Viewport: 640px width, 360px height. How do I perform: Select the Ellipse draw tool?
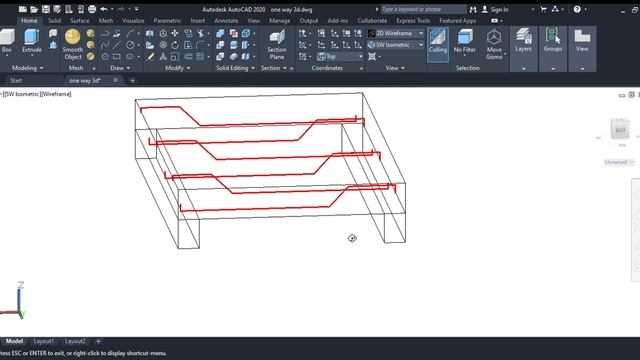pyautogui.click(x=130, y=56)
